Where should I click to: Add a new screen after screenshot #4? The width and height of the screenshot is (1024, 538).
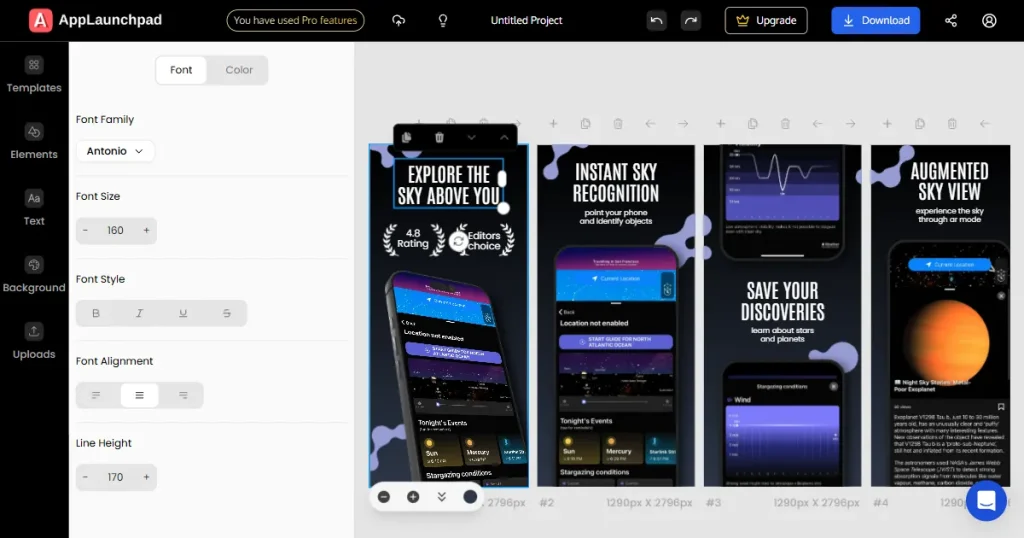click(x=888, y=123)
